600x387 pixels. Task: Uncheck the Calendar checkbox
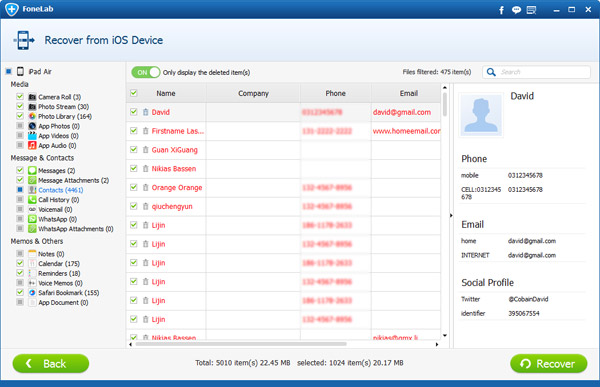(x=20, y=263)
